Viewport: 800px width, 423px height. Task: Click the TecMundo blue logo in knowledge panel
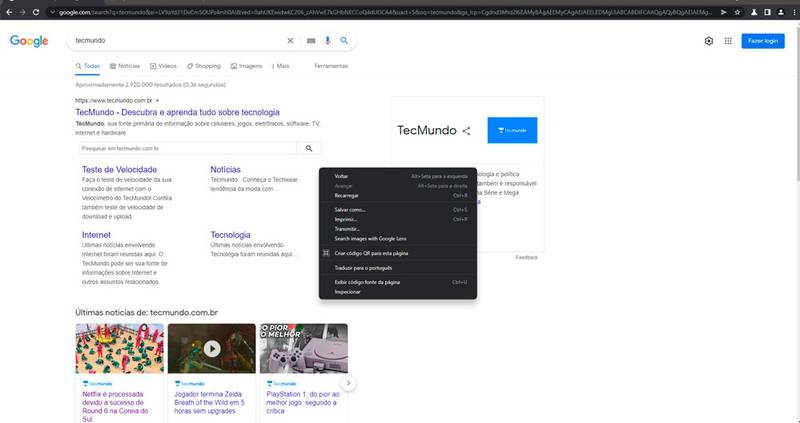tap(512, 130)
